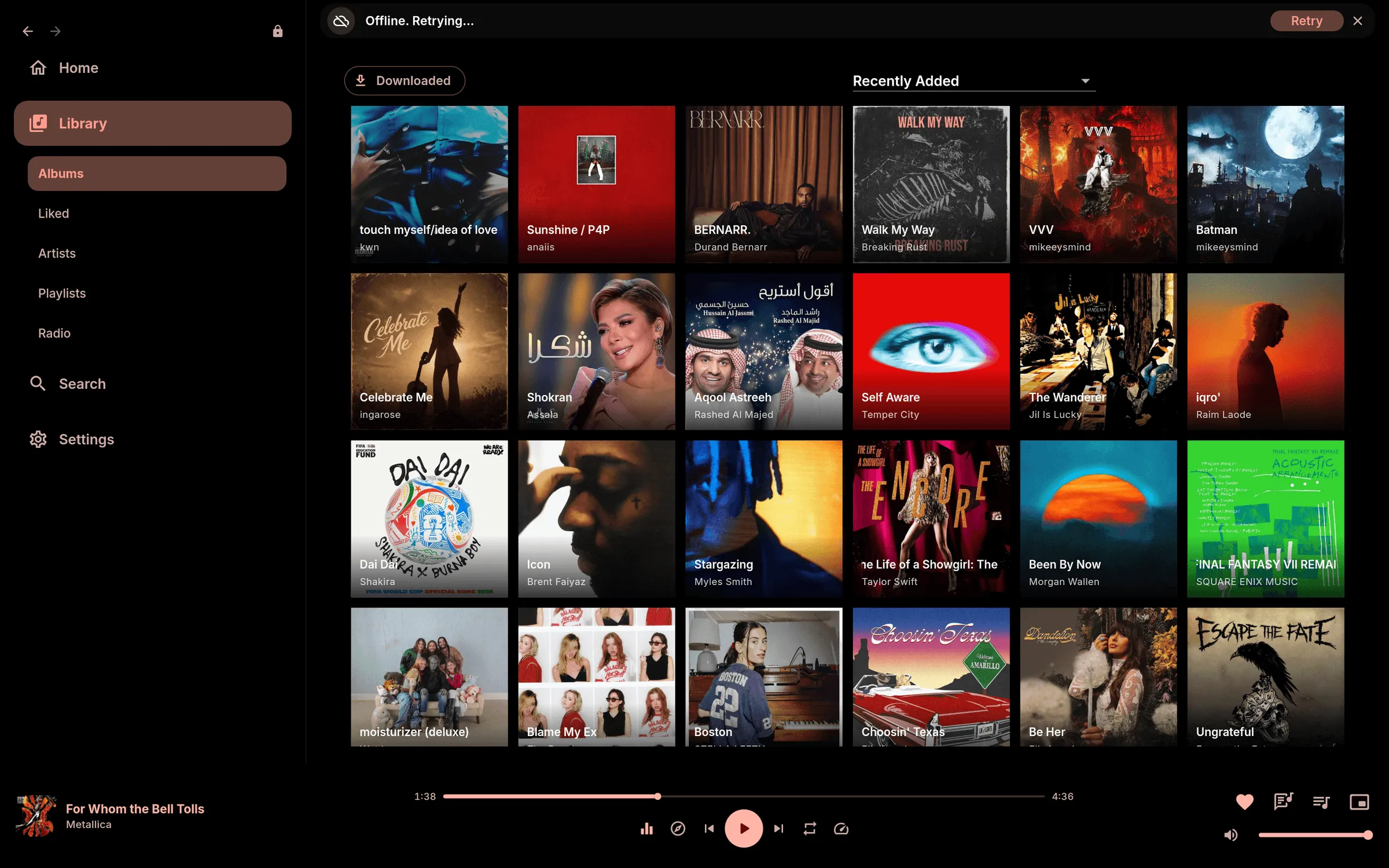Screen dimensions: 1389x868
Task: Open the iqro' album by Raim Laode
Action: (x=1266, y=351)
